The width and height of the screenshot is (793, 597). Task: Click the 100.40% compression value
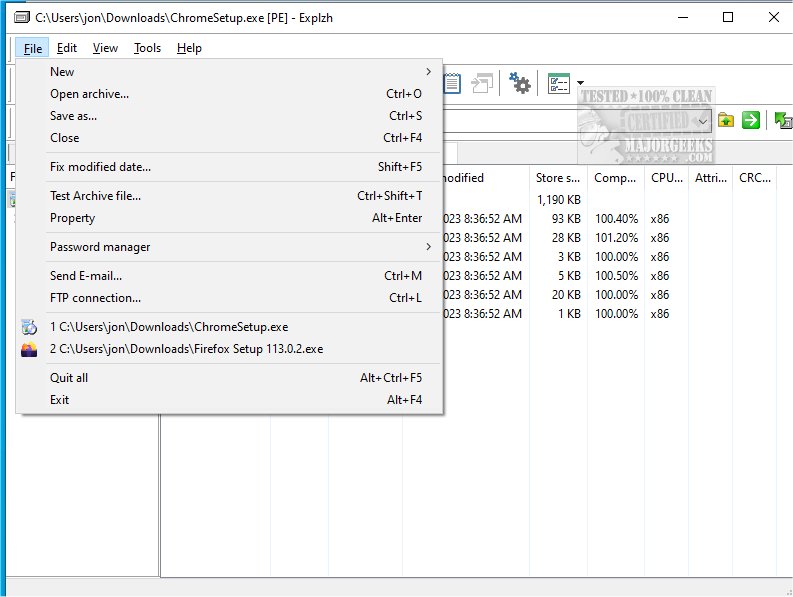pyautogui.click(x=616, y=219)
